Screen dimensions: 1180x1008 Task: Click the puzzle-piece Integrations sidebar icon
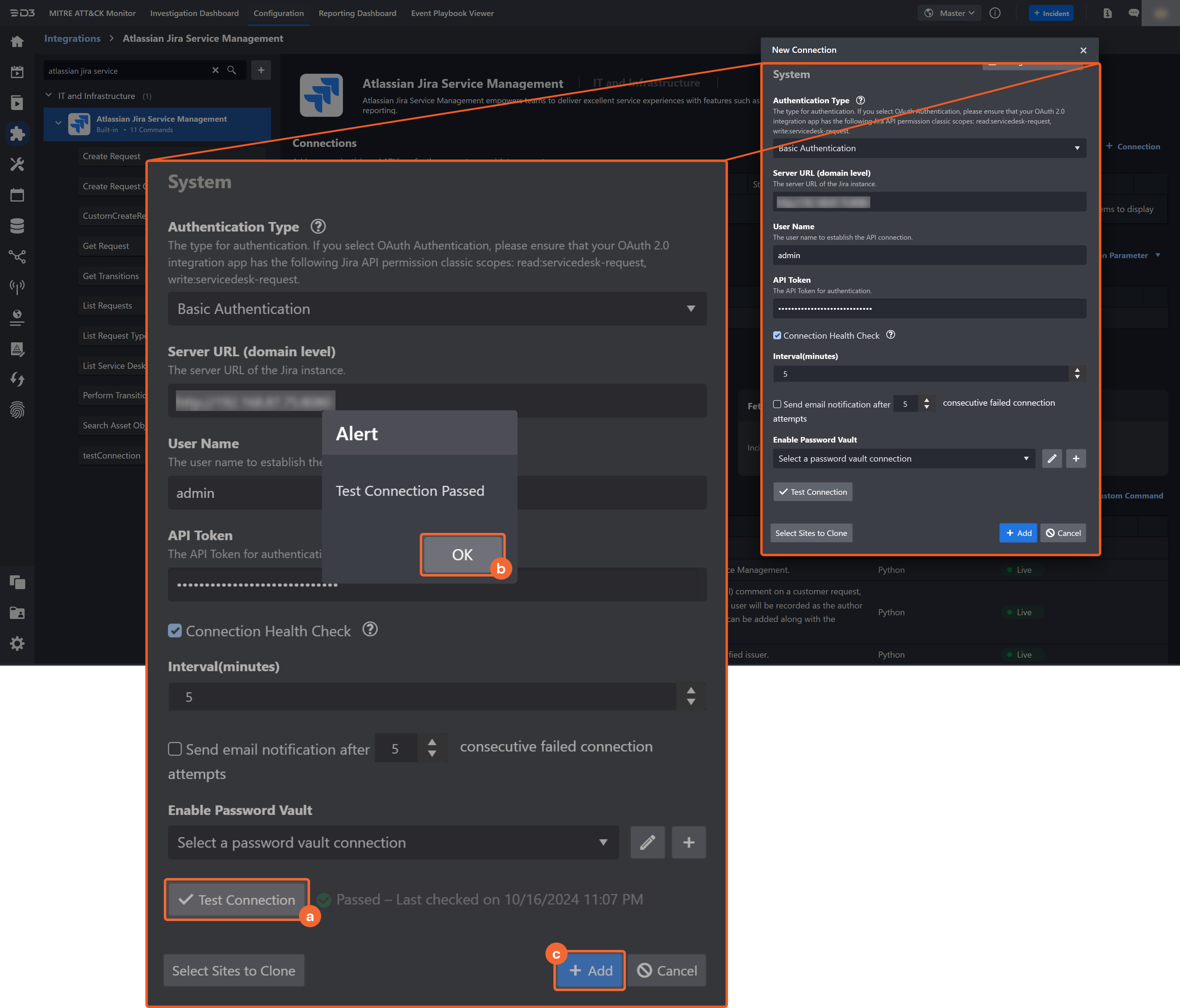pos(17,134)
